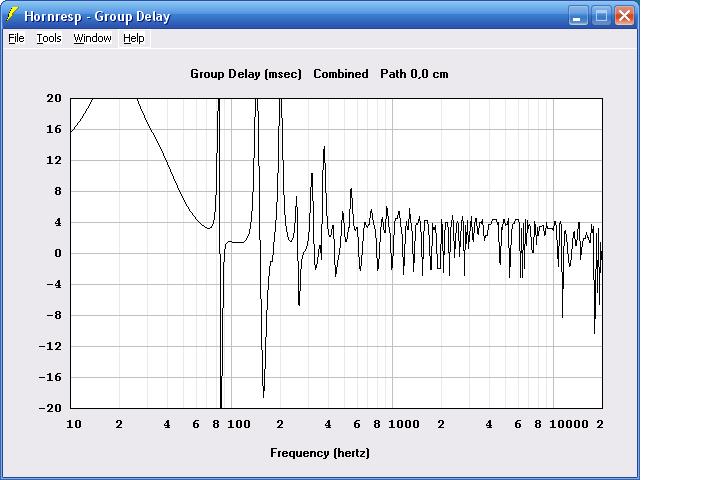The height and width of the screenshot is (480, 705).
Task: Open the Tools menu
Action: pos(49,38)
